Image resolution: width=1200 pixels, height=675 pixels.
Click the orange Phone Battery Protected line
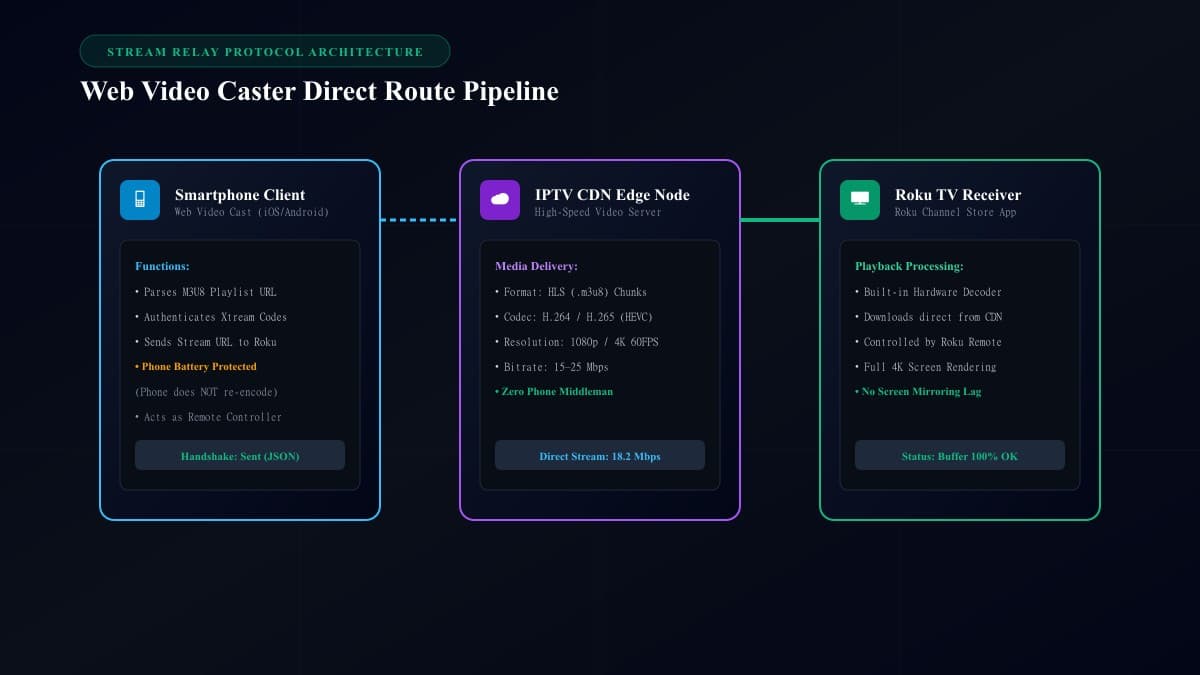pyautogui.click(x=196, y=367)
